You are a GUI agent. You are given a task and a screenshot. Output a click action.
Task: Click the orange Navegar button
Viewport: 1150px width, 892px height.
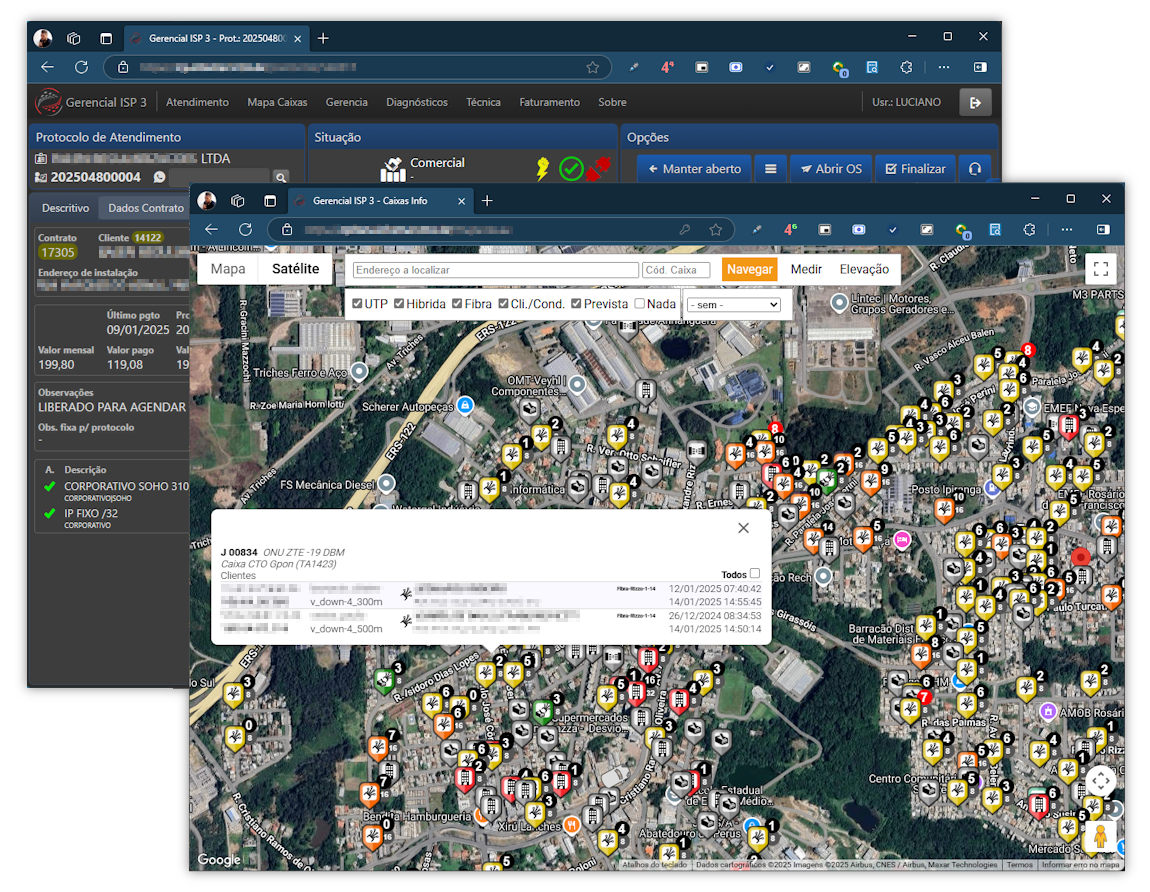point(749,269)
